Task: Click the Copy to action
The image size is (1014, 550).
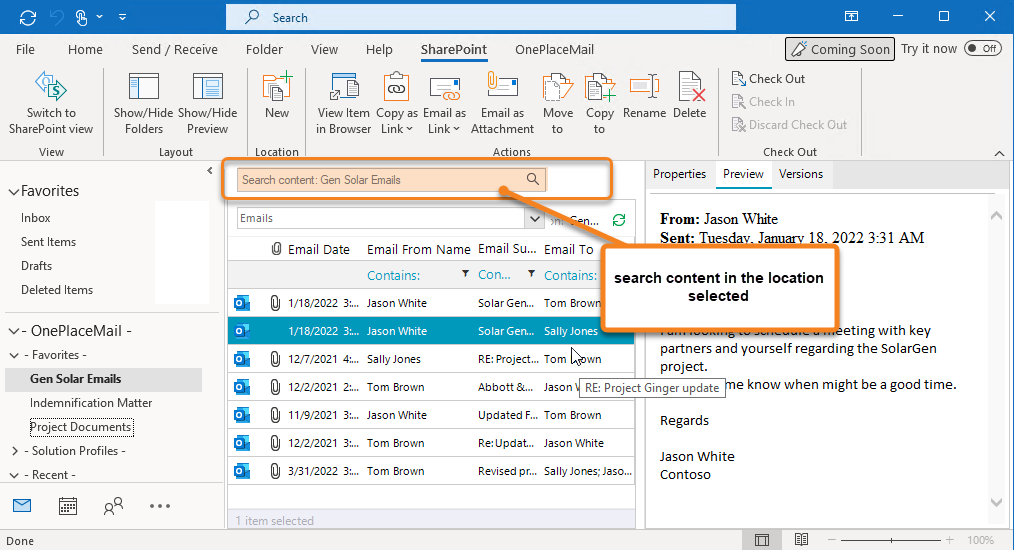Action: (599, 103)
